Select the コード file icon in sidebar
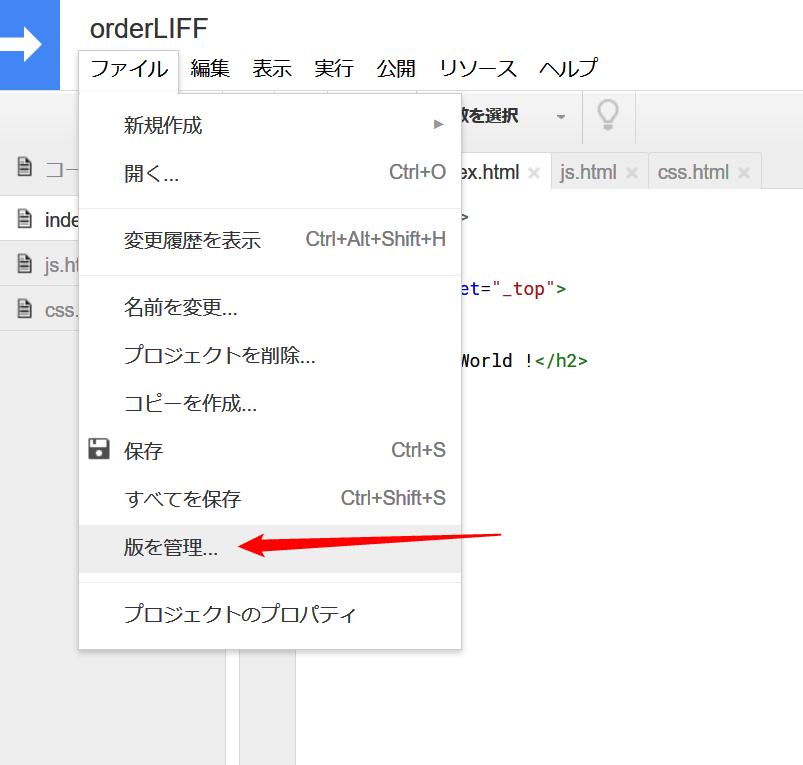The width and height of the screenshot is (803, 765). click(x=24, y=167)
